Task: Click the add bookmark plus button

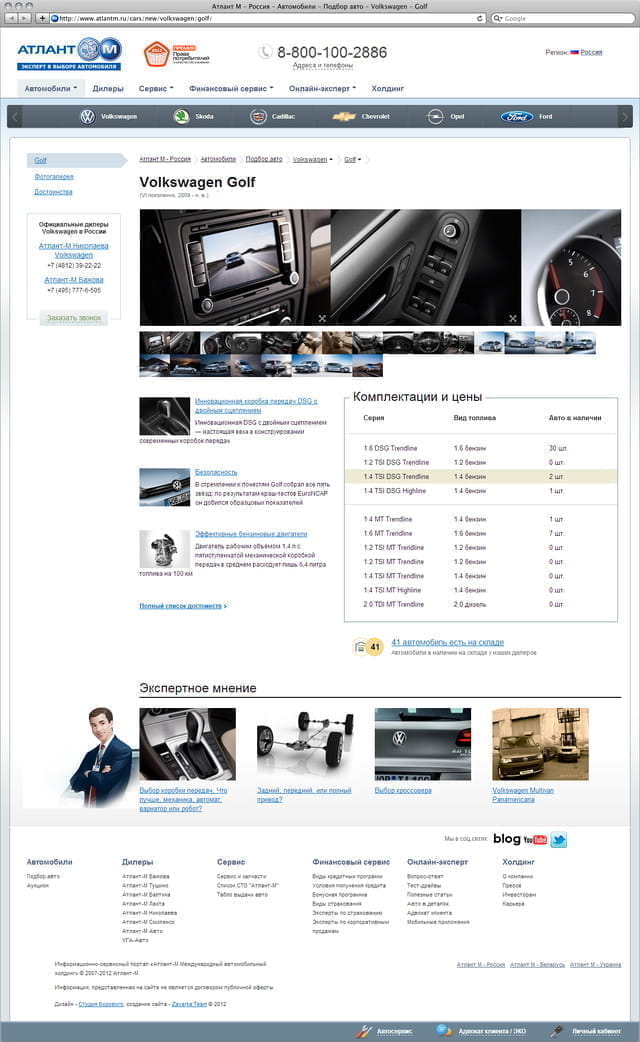Action: tap(42, 18)
